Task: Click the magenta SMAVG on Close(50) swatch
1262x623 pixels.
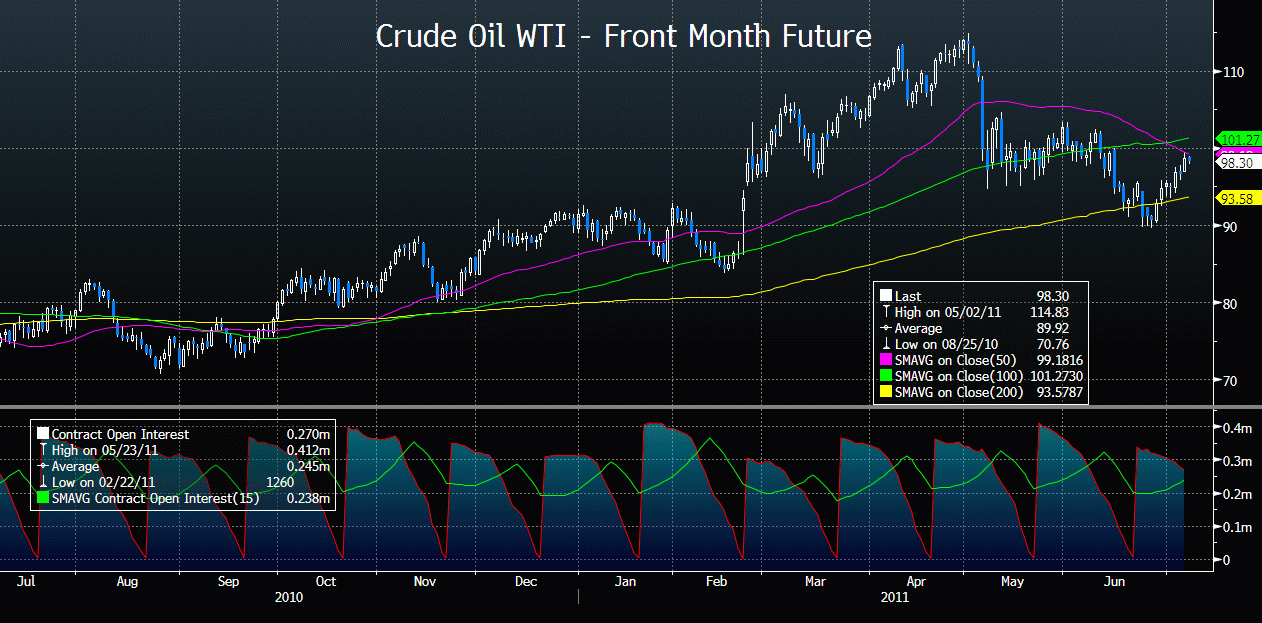Action: pos(884,360)
